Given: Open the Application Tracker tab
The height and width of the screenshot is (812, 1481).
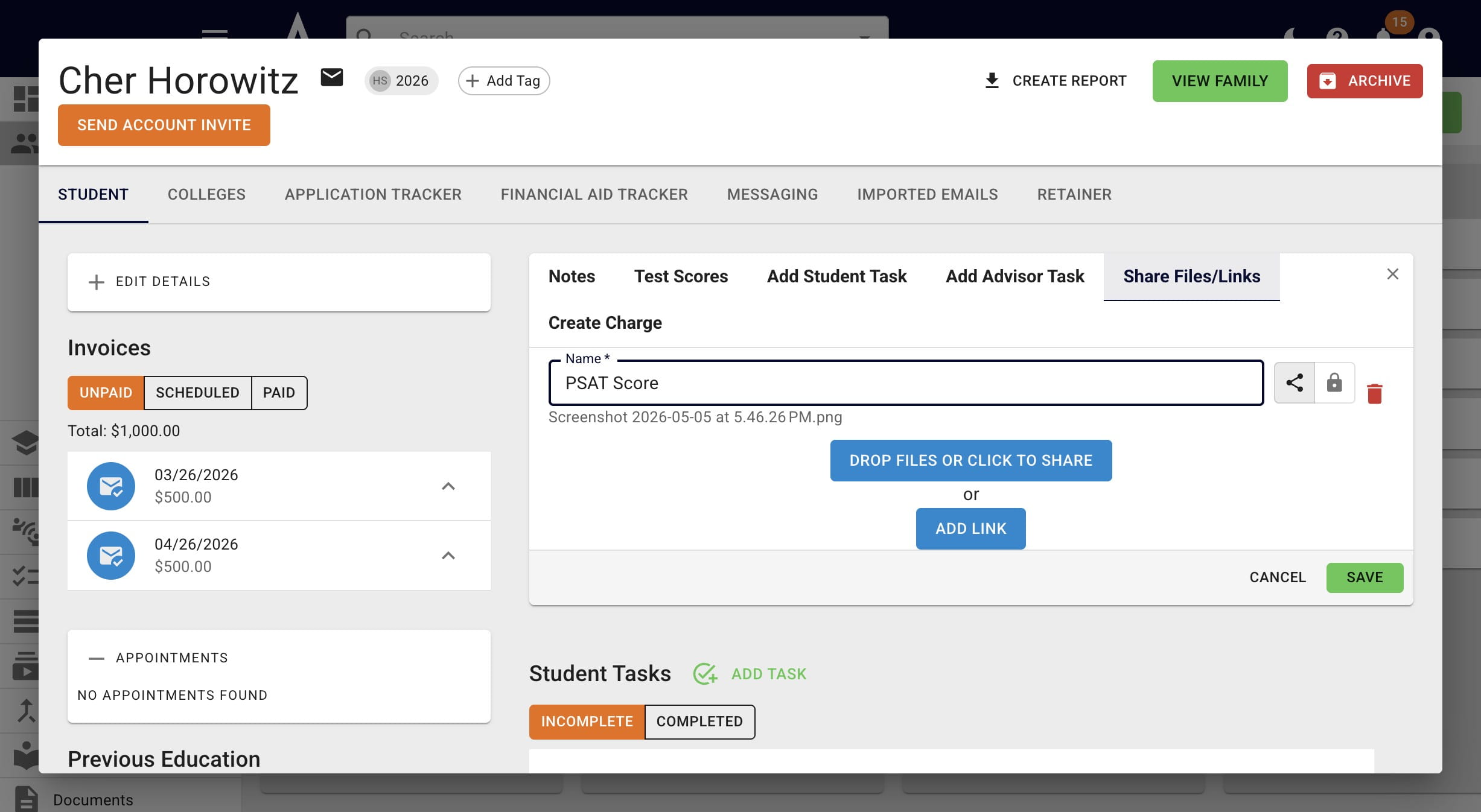Looking at the screenshot, I should [x=373, y=194].
